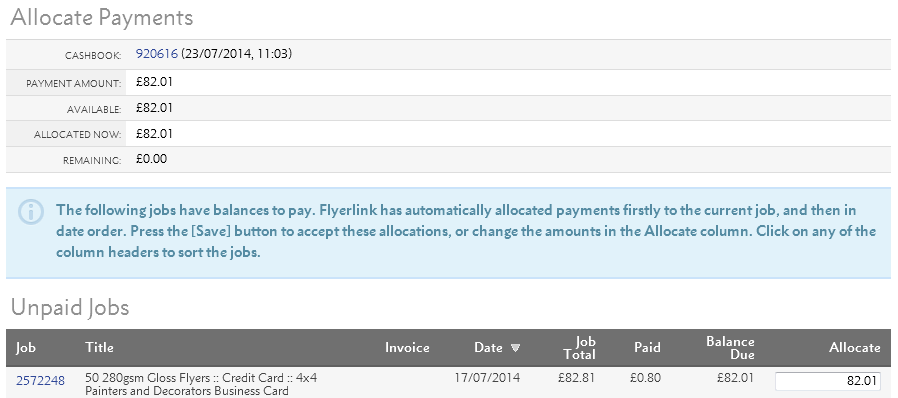
Task: Click the £0.80 Paid cell
Action: 645,378
